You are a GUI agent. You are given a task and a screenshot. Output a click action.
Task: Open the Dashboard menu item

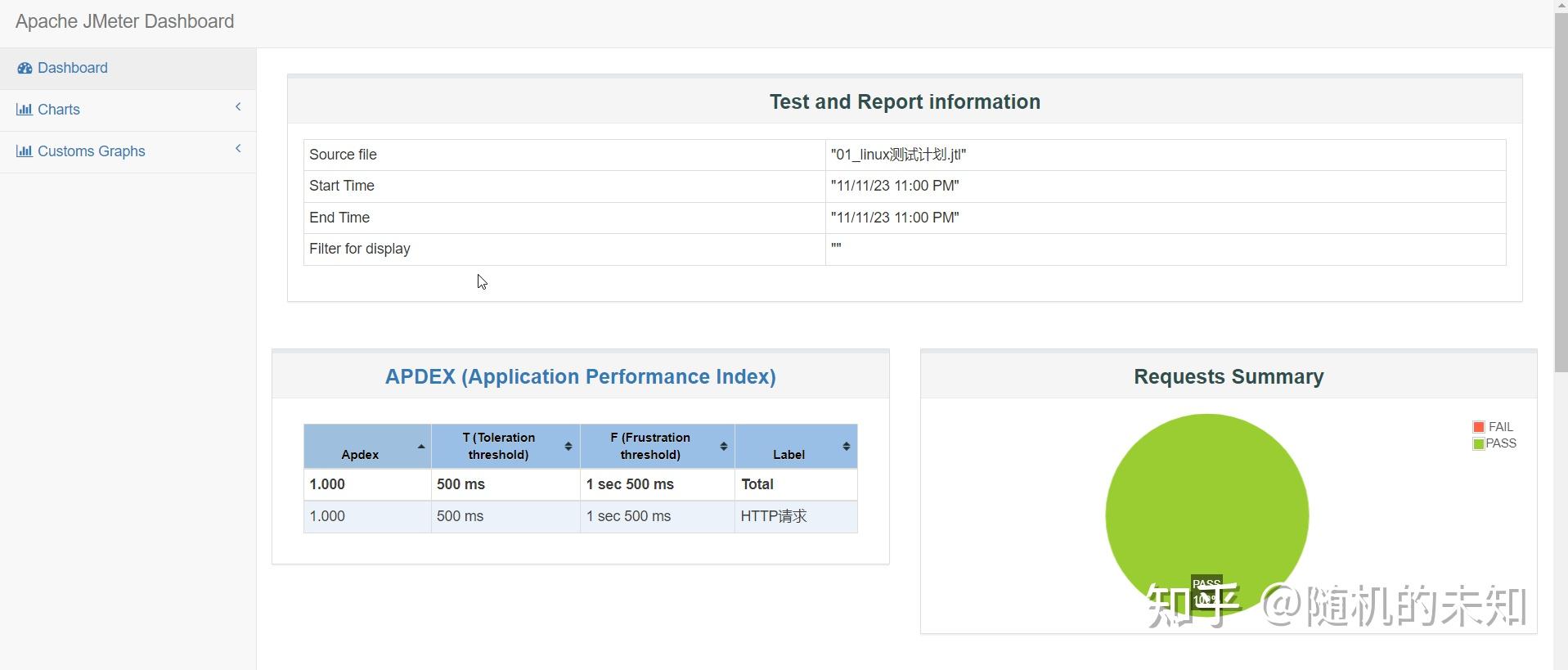pyautogui.click(x=72, y=68)
